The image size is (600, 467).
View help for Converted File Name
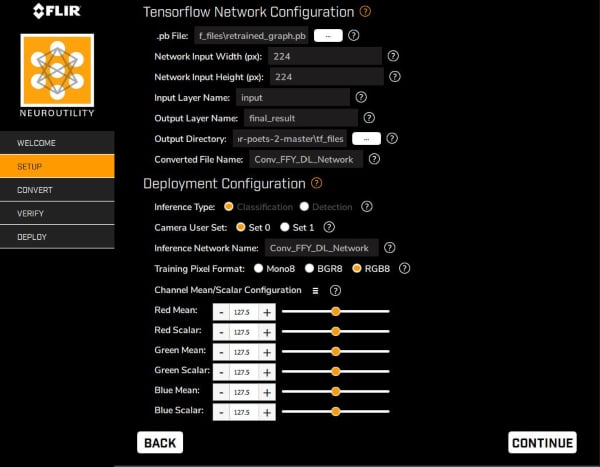tap(374, 159)
